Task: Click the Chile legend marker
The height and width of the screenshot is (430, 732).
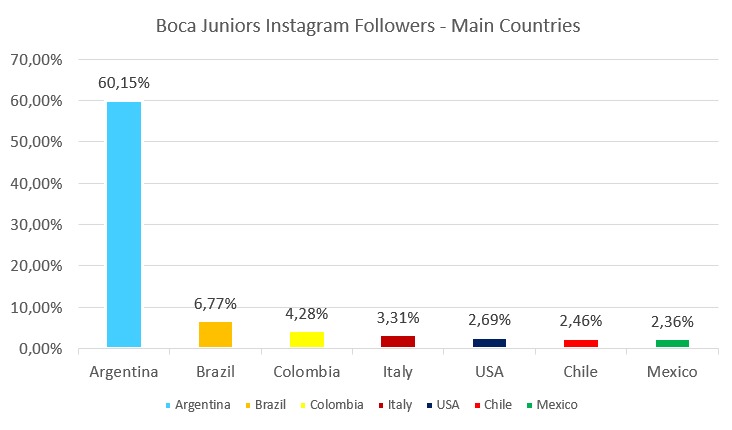Action: tap(476, 406)
